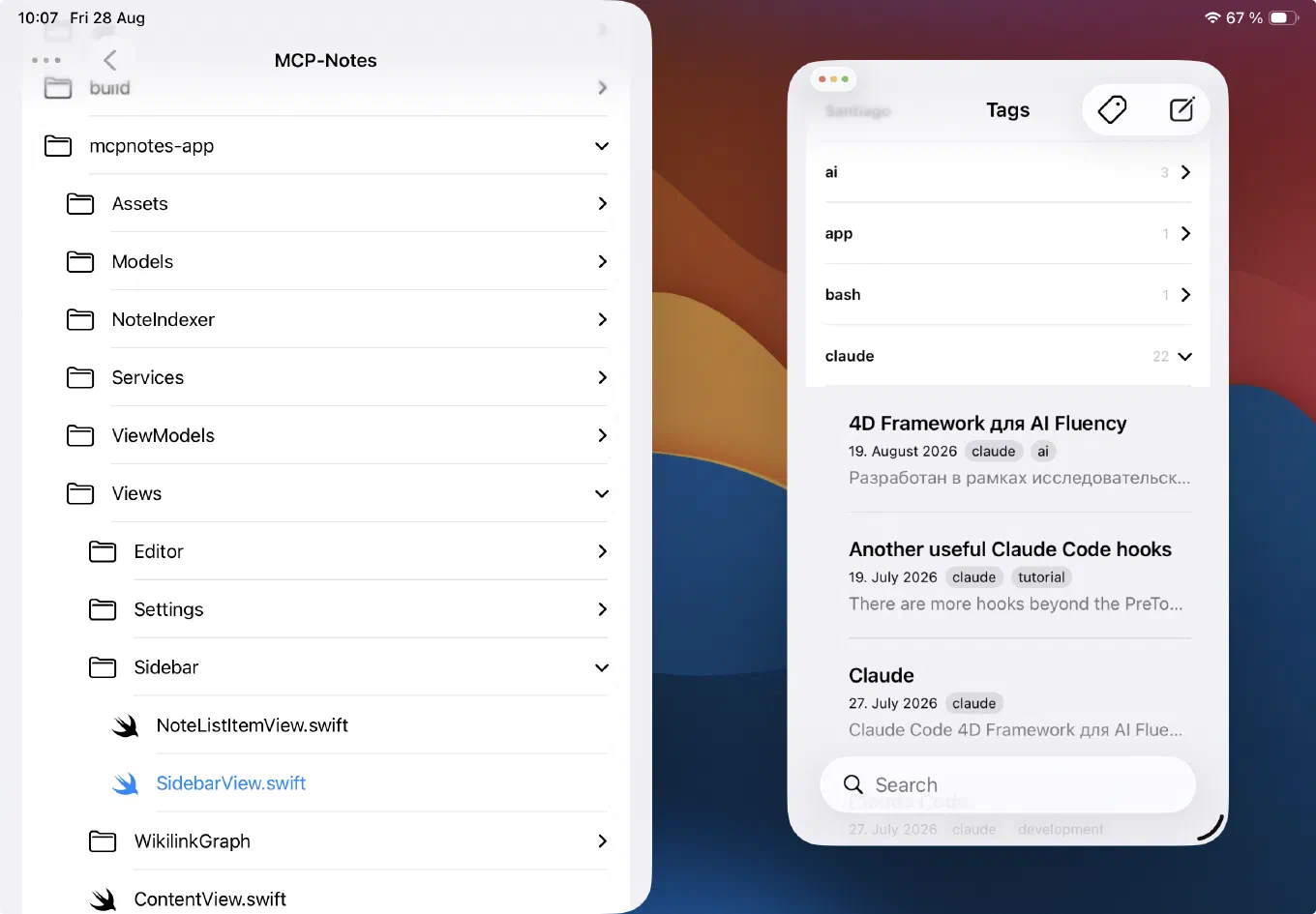This screenshot has height=914, width=1316.
Task: Collapse the Views folder chevron
Action: tap(602, 494)
